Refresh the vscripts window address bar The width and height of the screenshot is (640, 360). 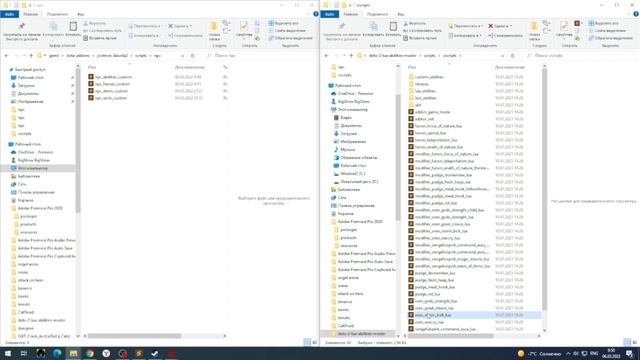pyautogui.click(x=513, y=56)
